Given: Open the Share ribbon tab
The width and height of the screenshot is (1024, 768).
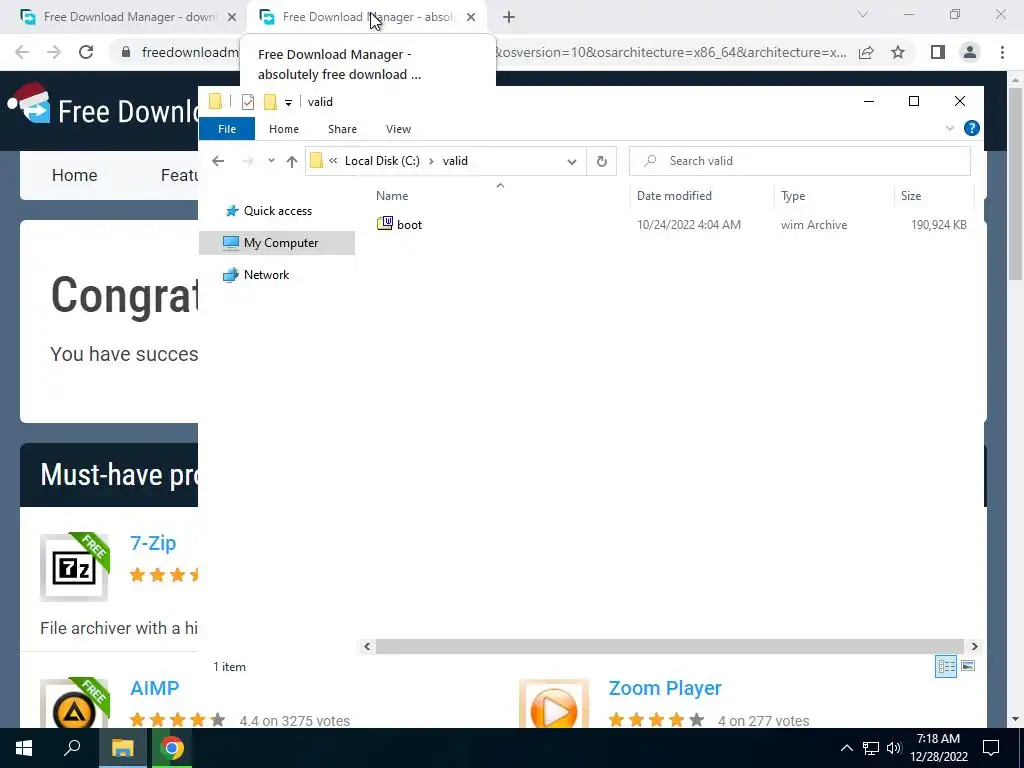Looking at the screenshot, I should pos(342,129).
